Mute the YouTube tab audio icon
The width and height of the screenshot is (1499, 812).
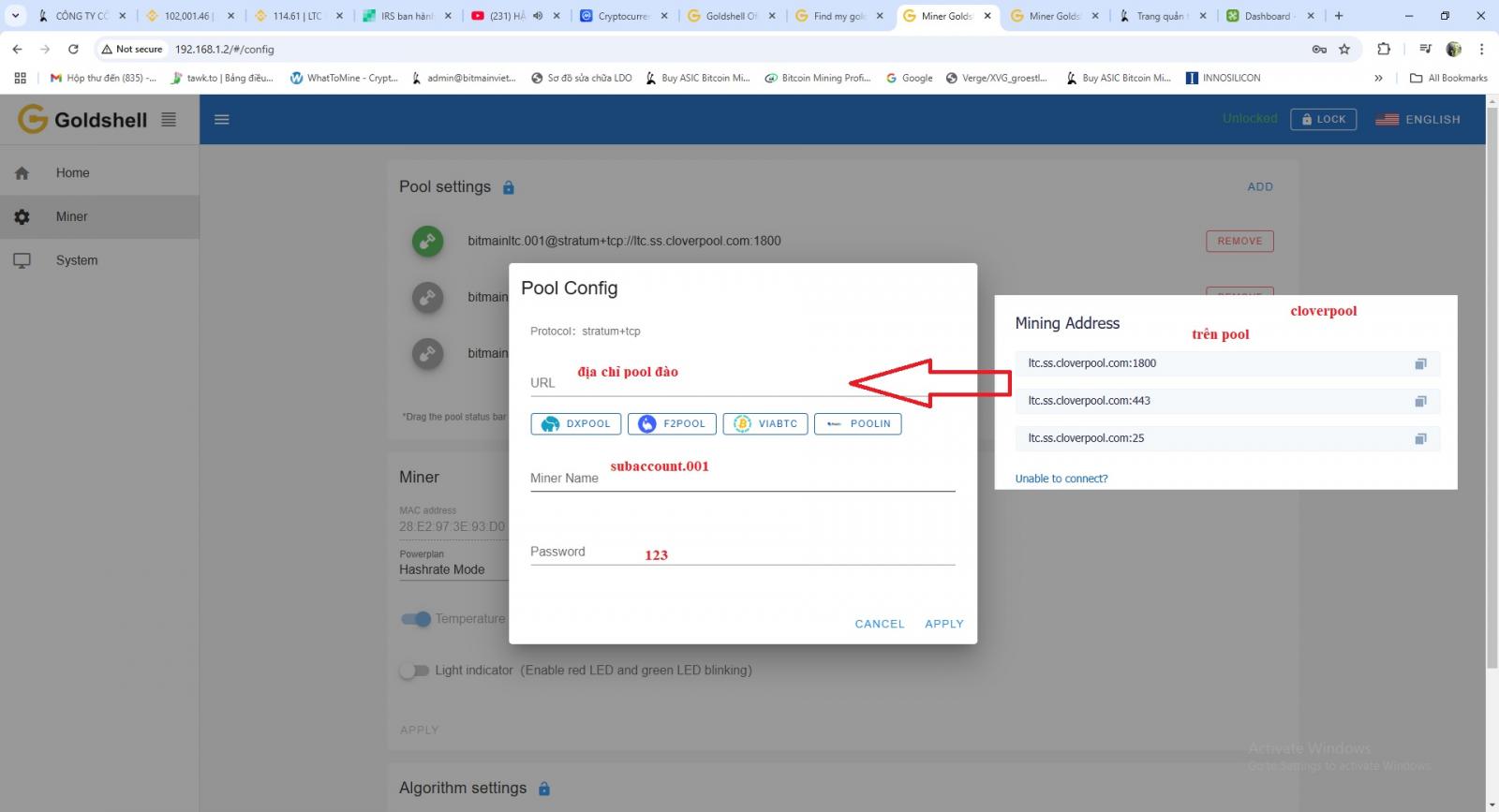point(538,16)
